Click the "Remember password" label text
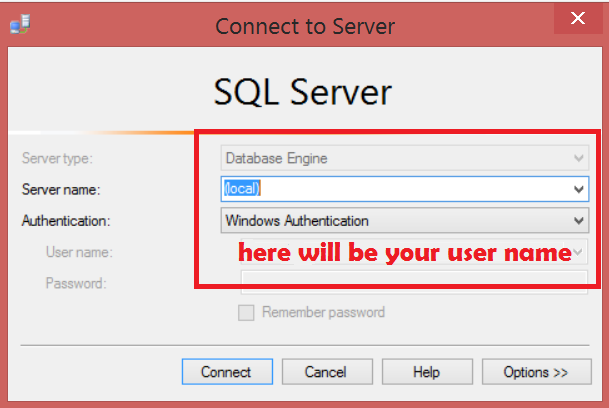Image resolution: width=609 pixels, height=408 pixels. pyautogui.click(x=324, y=312)
